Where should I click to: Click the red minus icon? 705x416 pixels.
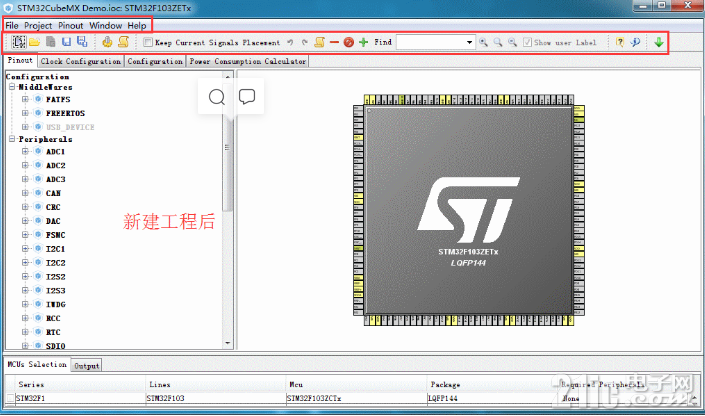tap(334, 42)
